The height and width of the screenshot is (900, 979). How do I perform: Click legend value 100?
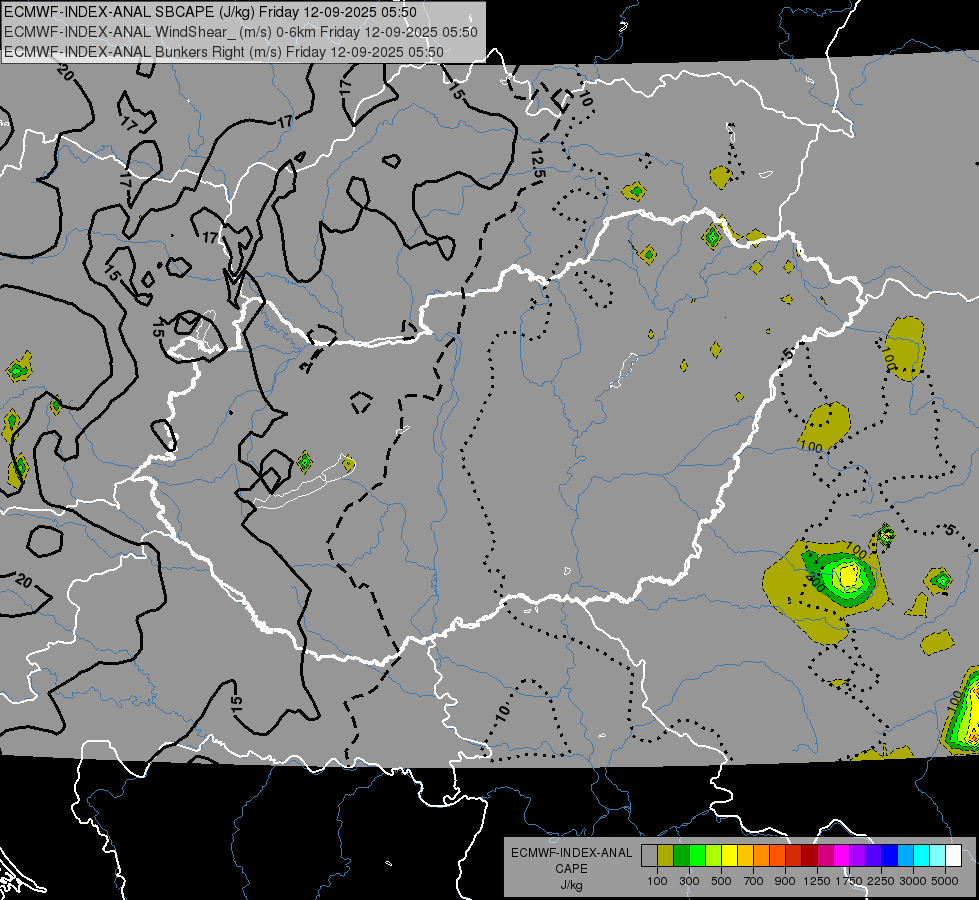[x=657, y=881]
